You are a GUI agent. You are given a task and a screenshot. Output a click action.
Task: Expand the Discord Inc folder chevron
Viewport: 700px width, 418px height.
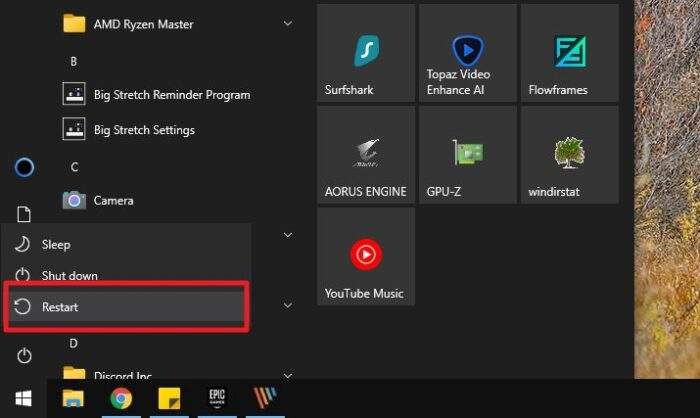point(288,376)
